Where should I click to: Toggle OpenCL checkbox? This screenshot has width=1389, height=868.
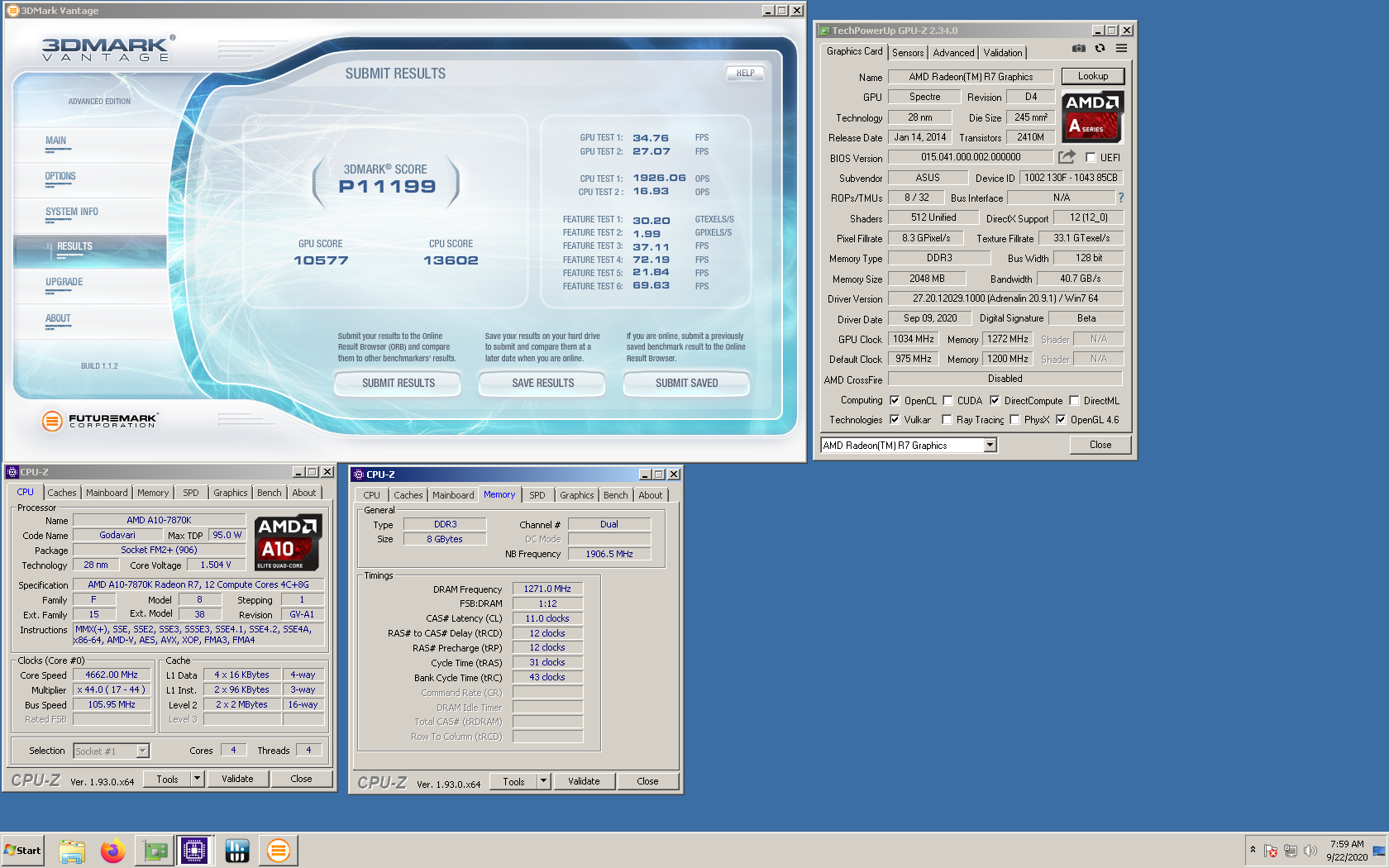tap(894, 400)
